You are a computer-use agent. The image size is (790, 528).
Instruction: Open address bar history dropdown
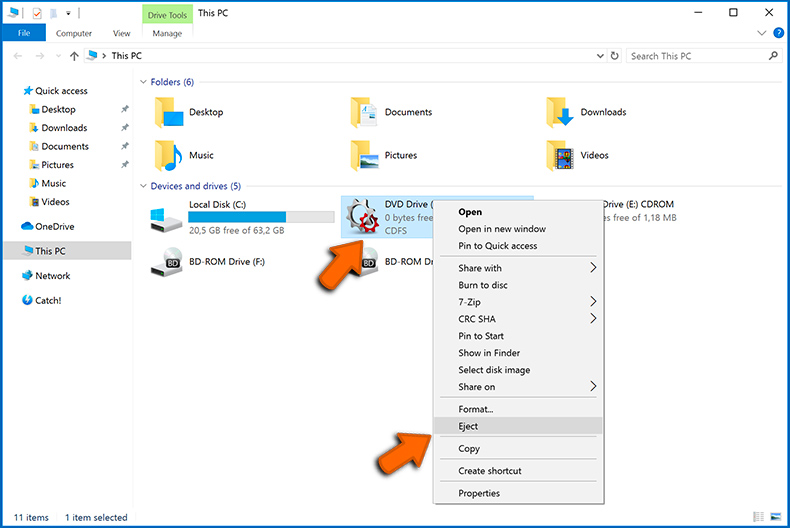click(600, 55)
